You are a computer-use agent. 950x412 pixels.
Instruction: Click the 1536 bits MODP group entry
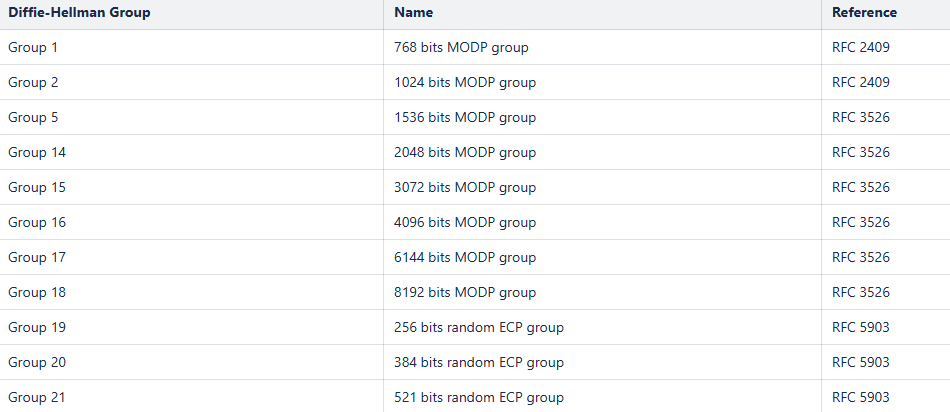click(x=465, y=117)
